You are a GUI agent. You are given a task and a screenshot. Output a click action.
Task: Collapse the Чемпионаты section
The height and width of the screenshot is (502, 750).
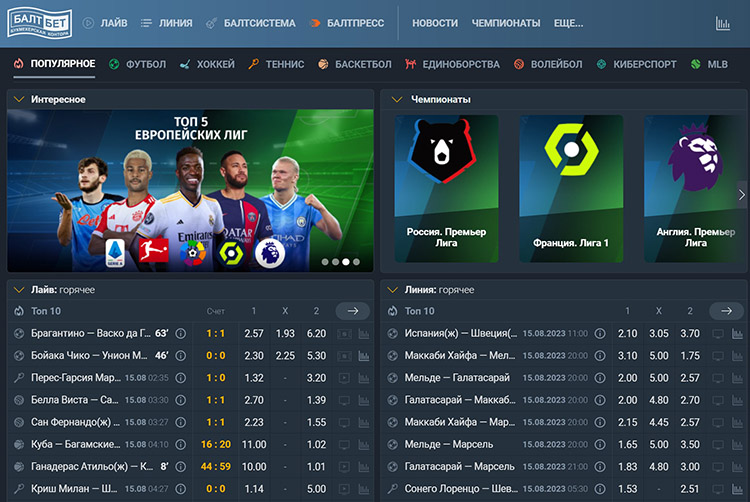coord(397,99)
